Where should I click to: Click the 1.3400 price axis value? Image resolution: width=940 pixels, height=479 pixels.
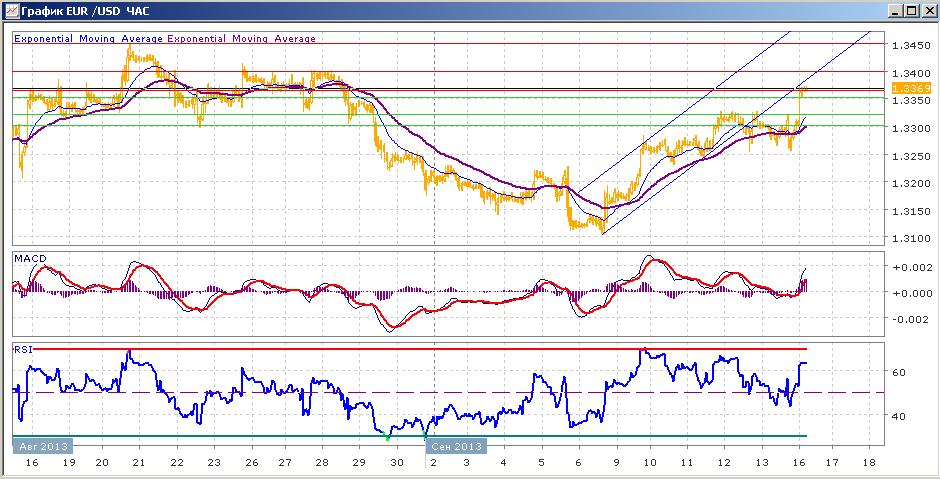coord(911,73)
